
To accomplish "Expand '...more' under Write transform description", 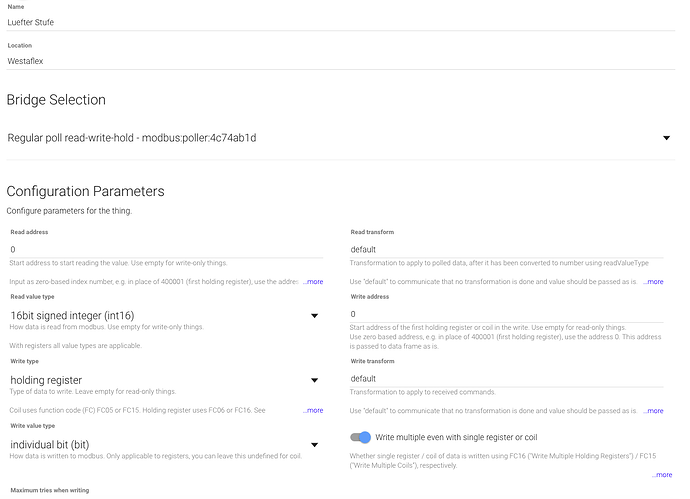I will [x=653, y=410].
